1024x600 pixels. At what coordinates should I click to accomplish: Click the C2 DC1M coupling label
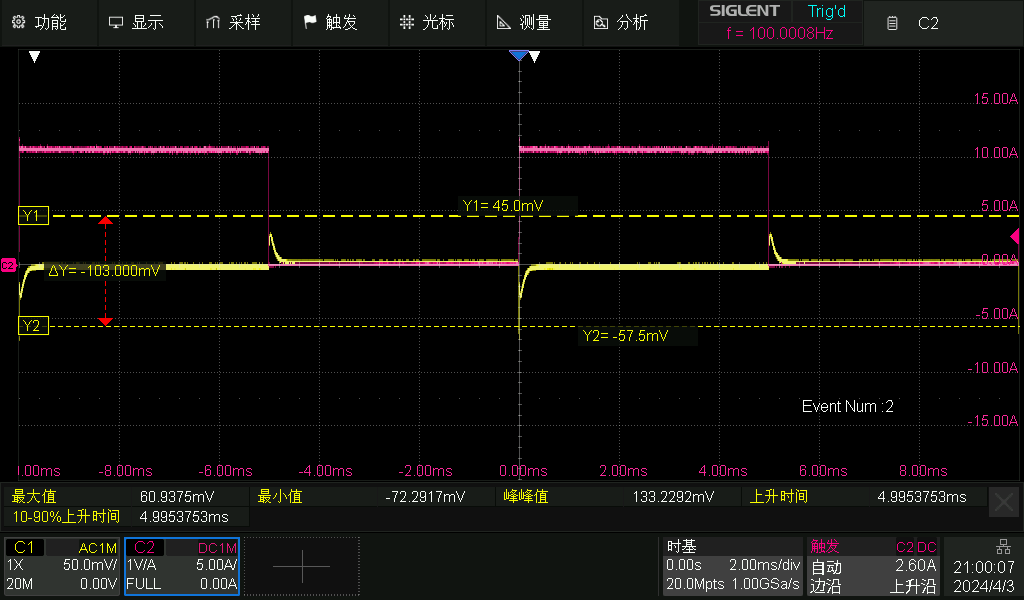click(217, 548)
